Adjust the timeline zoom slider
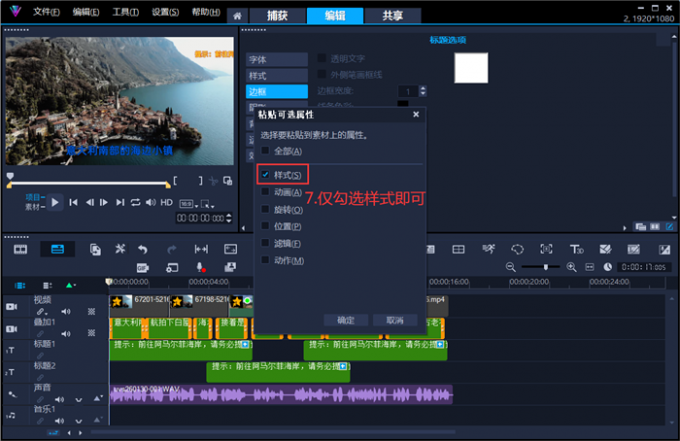This screenshot has width=680, height=441. (546, 267)
